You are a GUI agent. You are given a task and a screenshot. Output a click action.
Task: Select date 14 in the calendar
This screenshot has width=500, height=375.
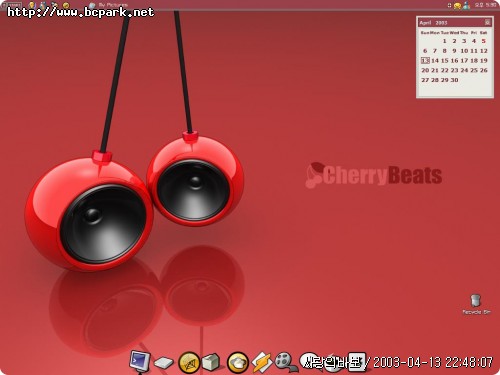coord(435,60)
